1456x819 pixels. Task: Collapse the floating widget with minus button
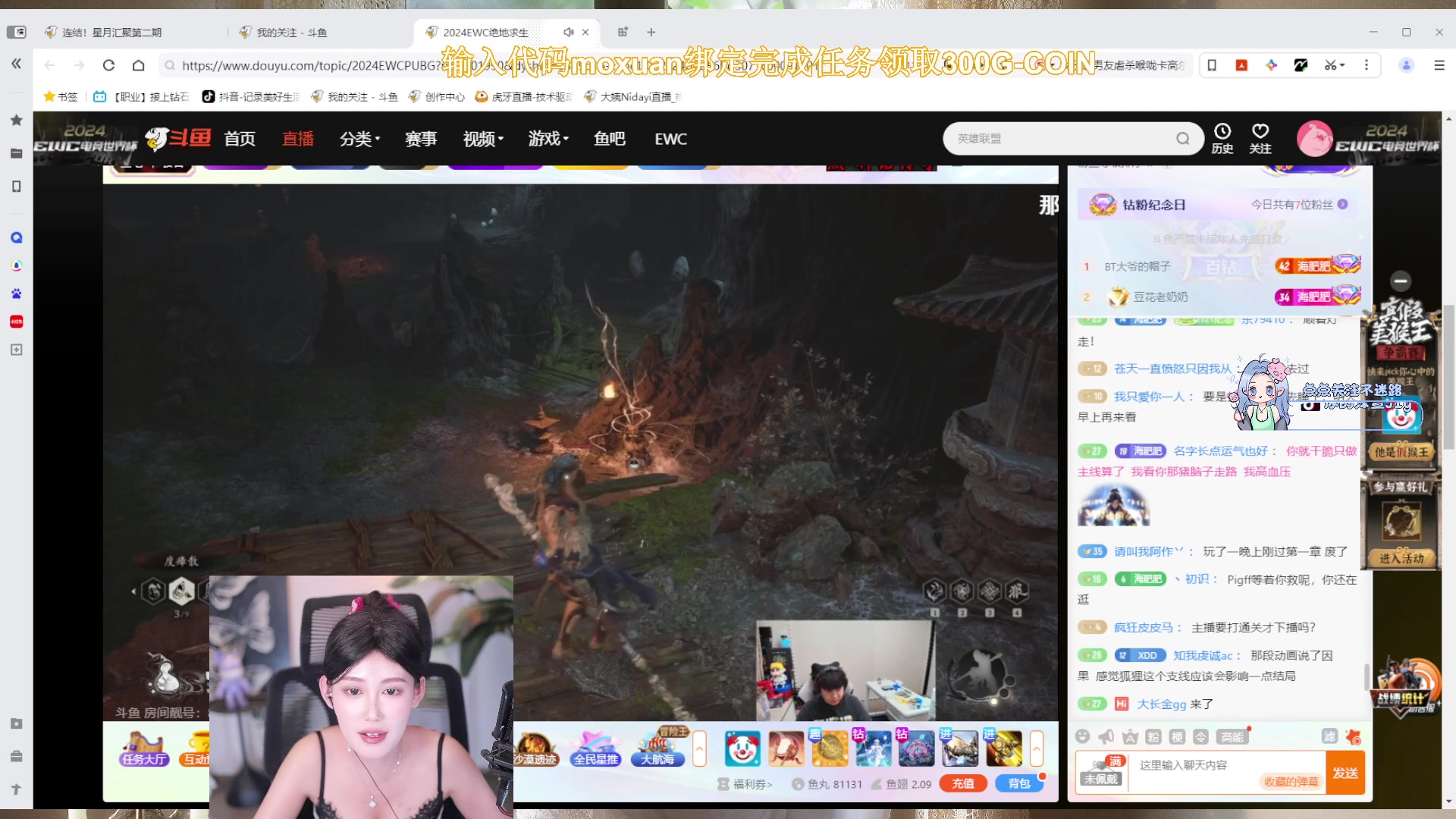click(1401, 281)
